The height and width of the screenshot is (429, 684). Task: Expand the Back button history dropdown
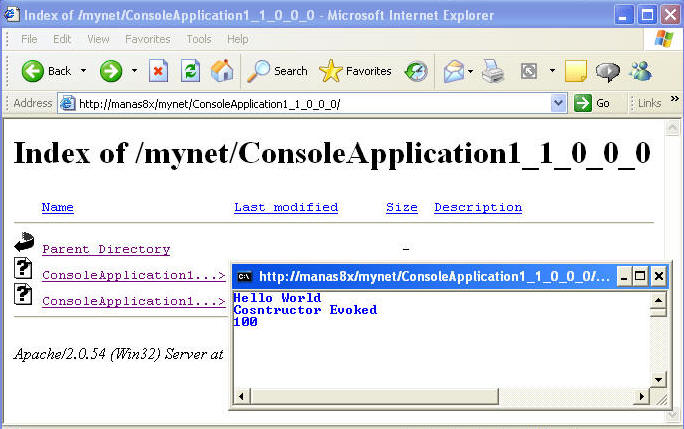83,71
